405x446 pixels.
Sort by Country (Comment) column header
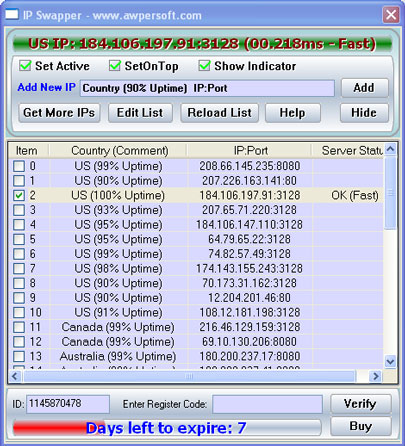coord(119,151)
